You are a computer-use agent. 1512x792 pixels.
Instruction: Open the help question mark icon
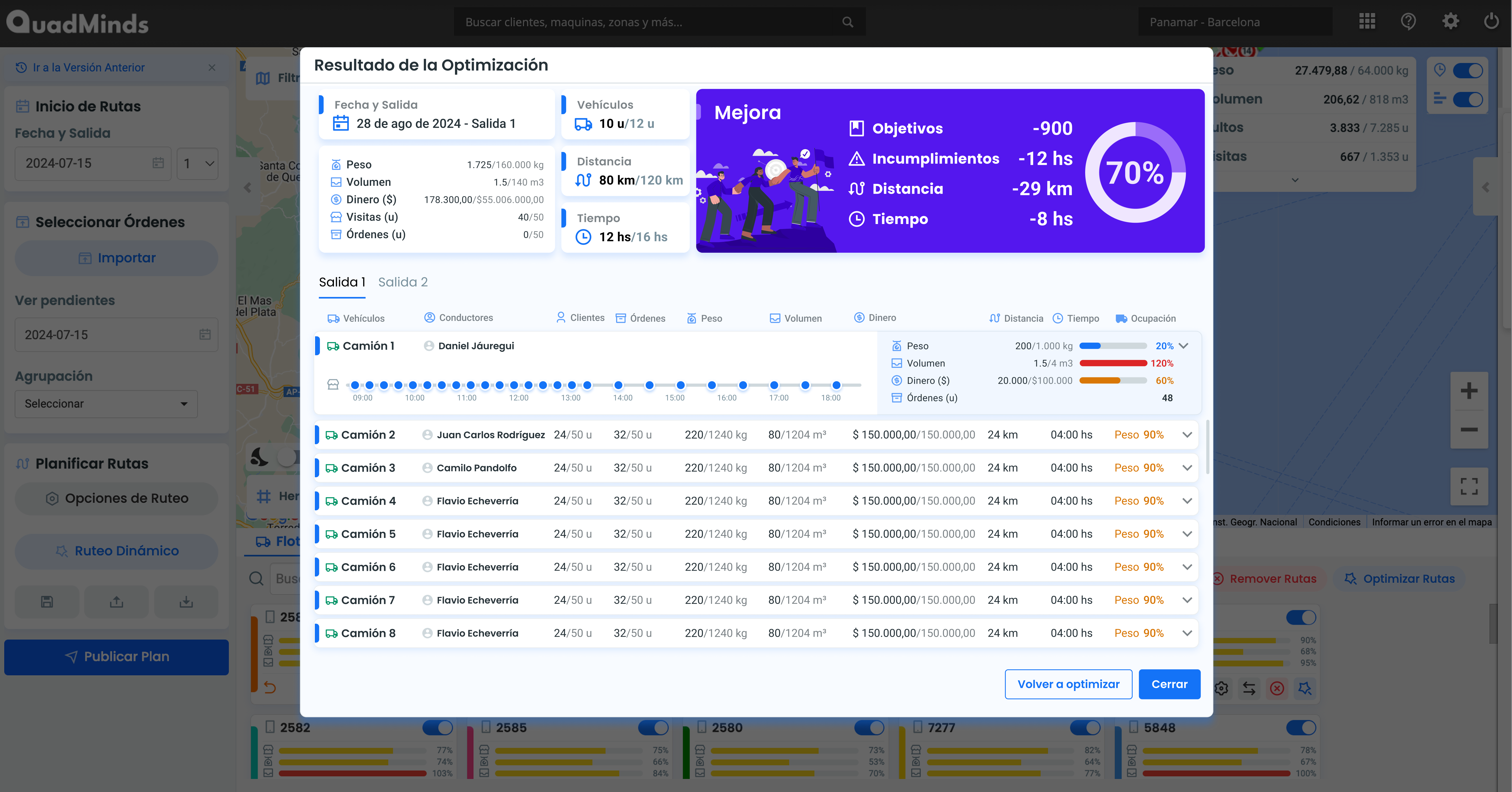click(1408, 22)
